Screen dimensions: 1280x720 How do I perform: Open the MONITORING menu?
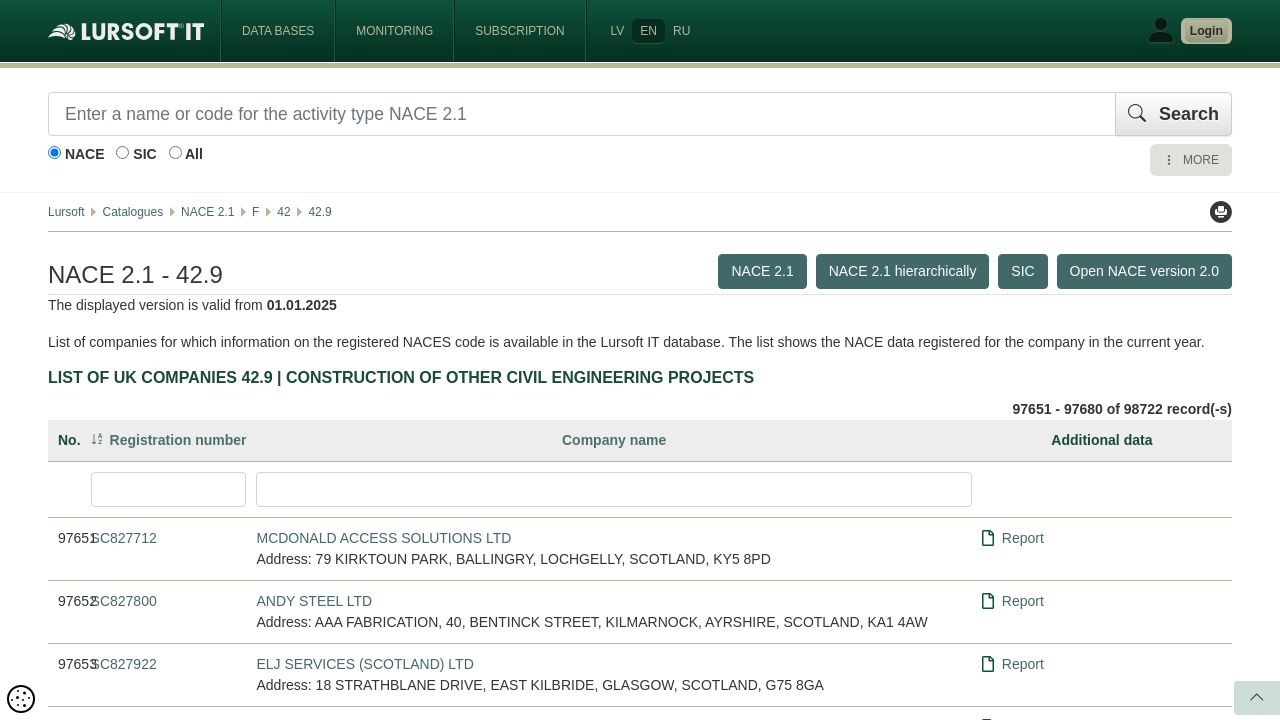click(x=395, y=31)
